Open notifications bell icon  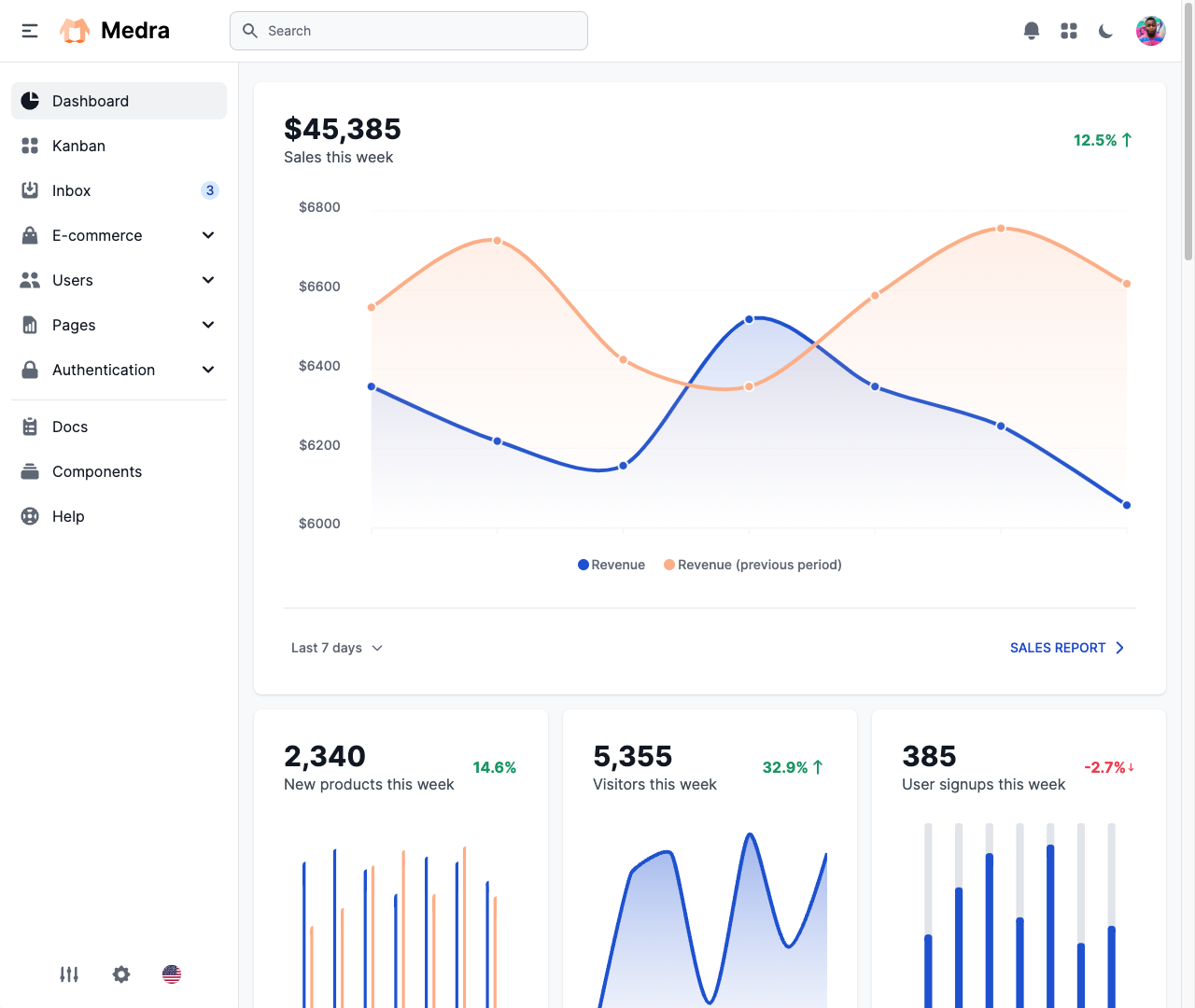(1032, 31)
